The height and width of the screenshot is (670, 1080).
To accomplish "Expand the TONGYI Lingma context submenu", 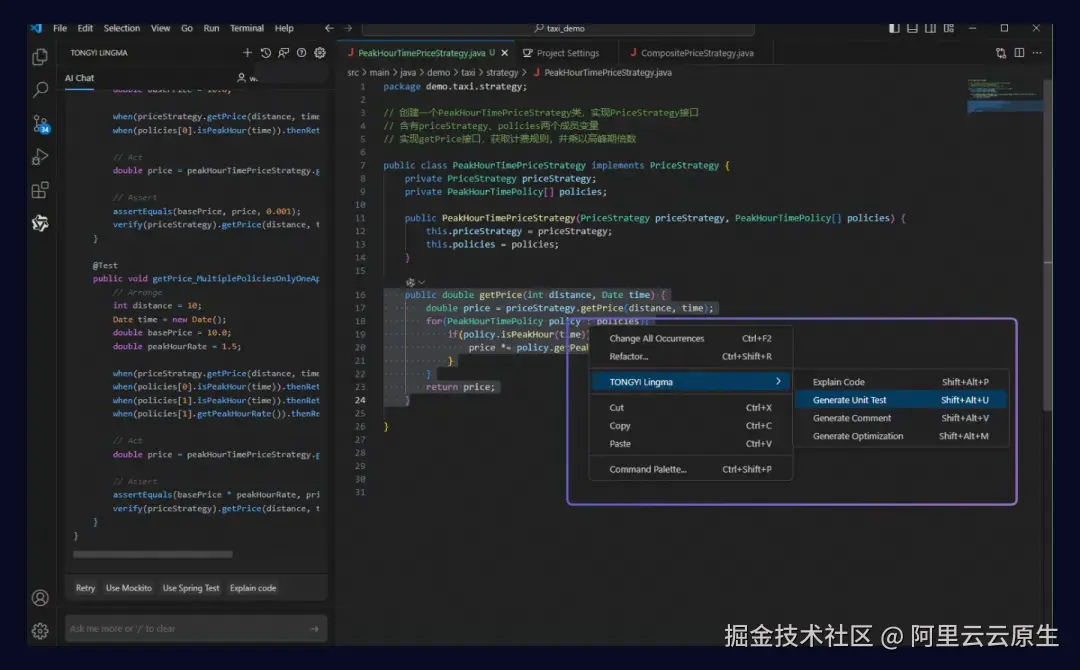I will point(690,381).
